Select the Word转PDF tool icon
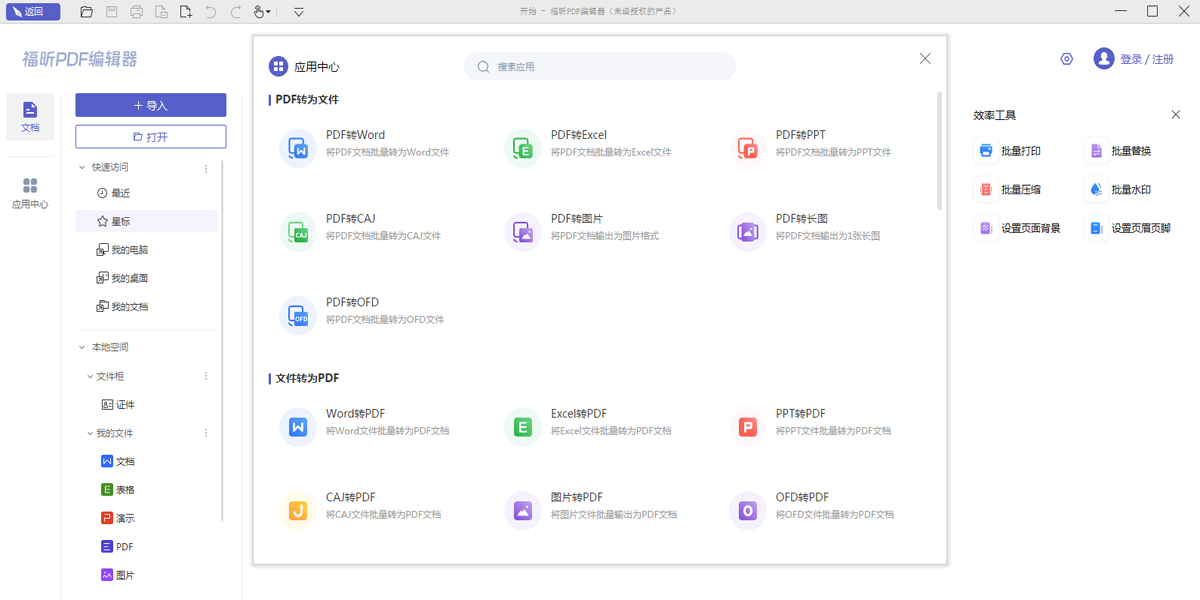The width and height of the screenshot is (1200, 600). click(x=296, y=427)
